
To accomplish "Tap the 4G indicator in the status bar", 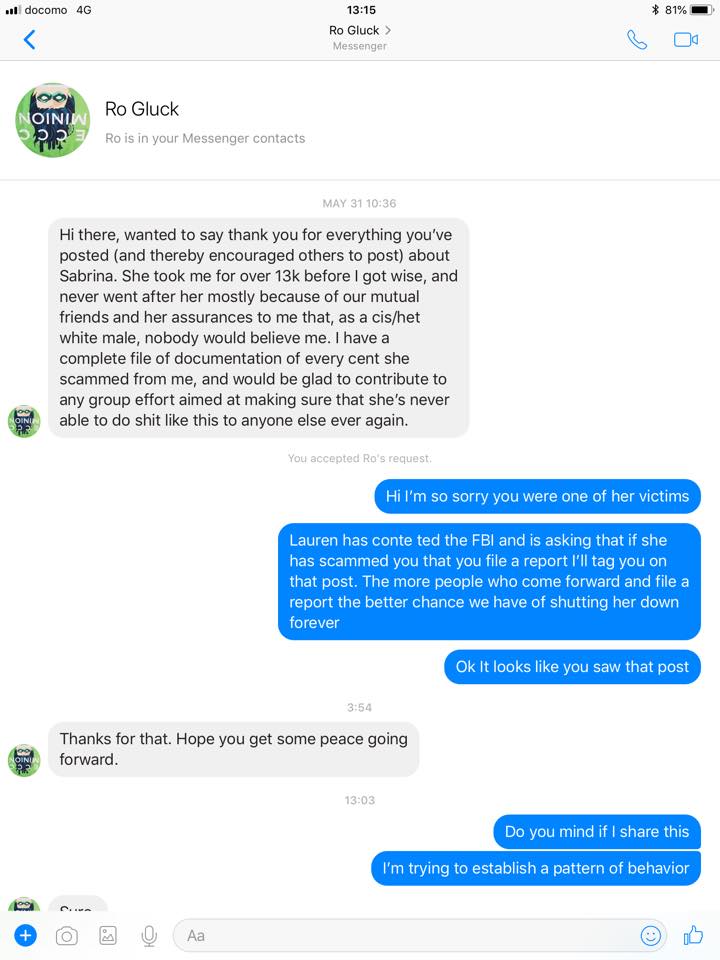I will coord(83,10).
